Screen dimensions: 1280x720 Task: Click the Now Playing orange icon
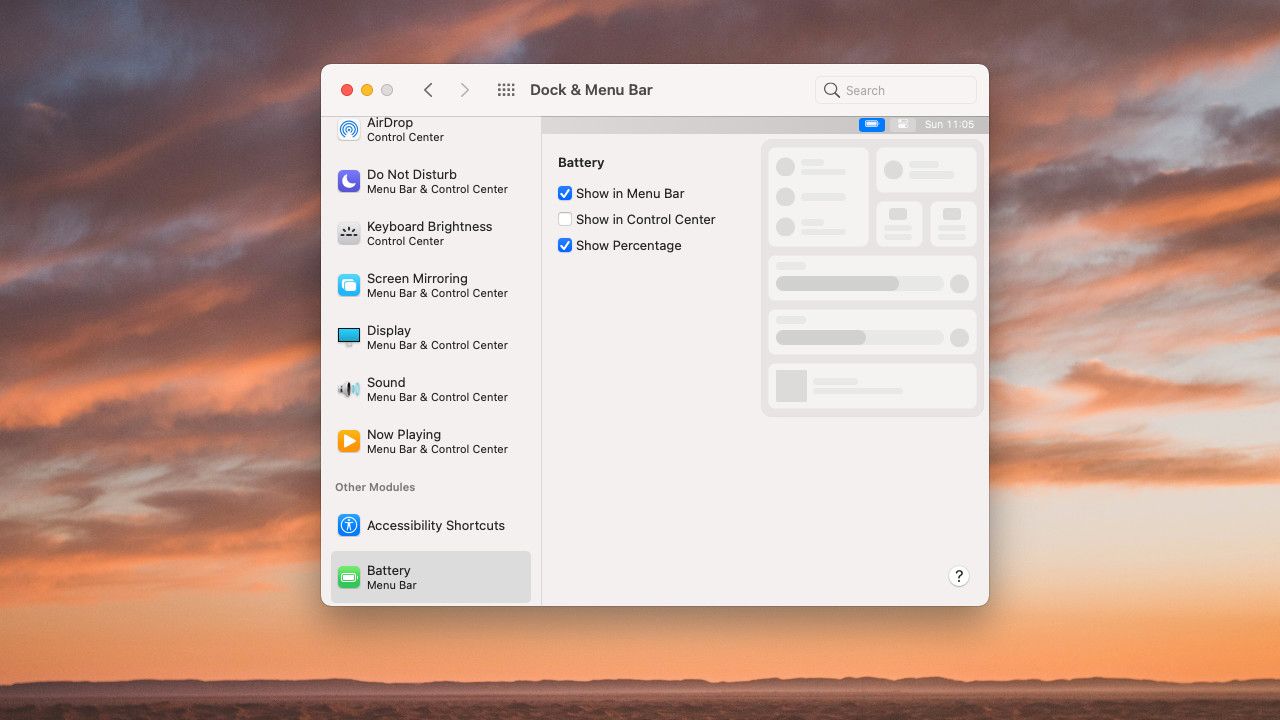tap(348, 441)
